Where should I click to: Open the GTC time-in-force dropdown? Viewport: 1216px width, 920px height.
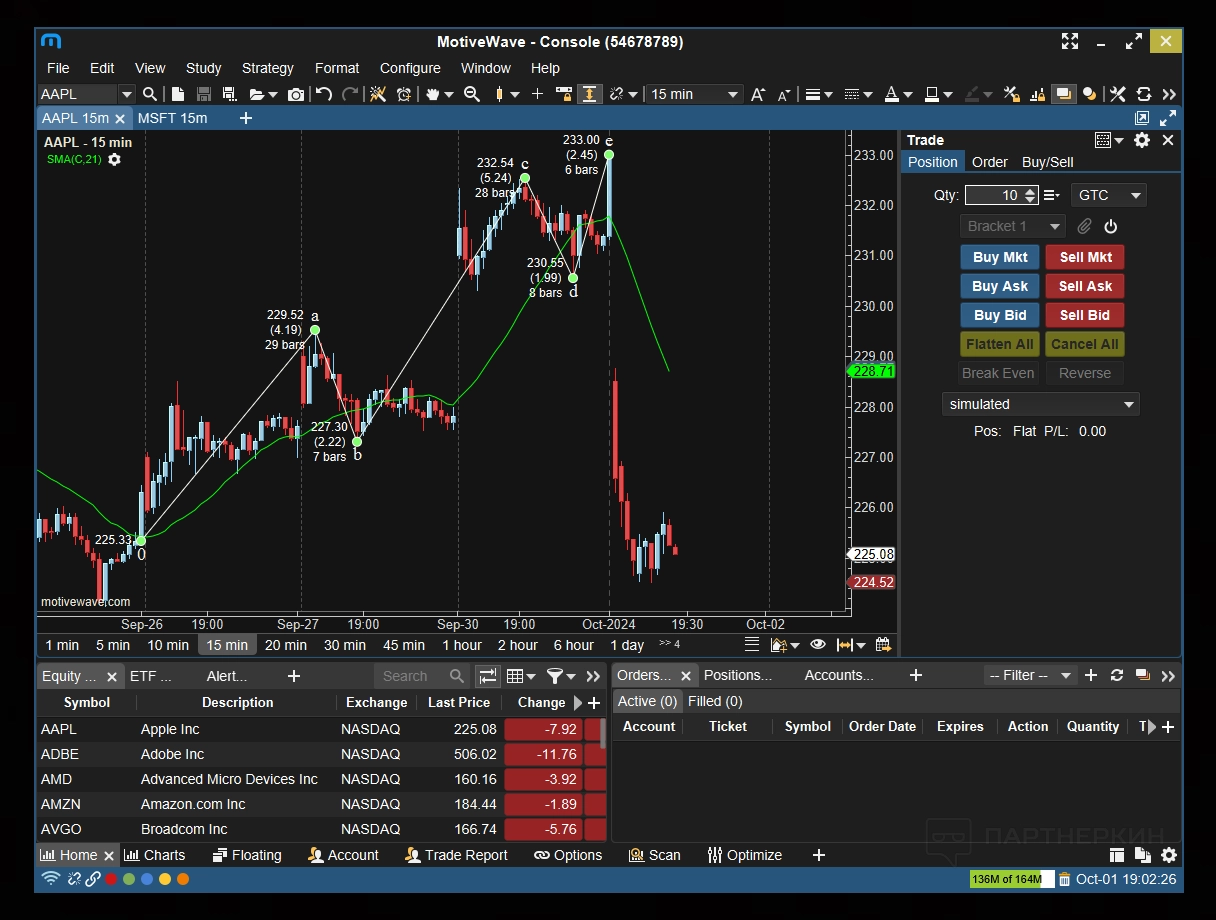[1109, 195]
